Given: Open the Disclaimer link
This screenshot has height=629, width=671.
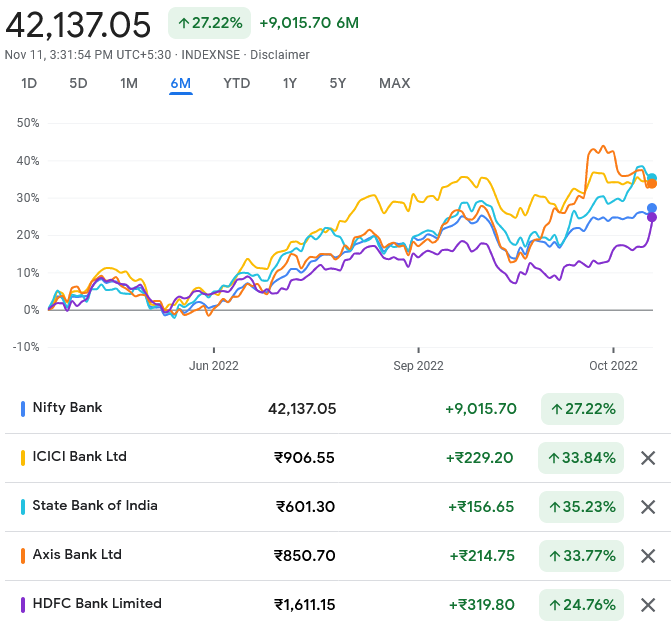Looking at the screenshot, I should [280, 55].
